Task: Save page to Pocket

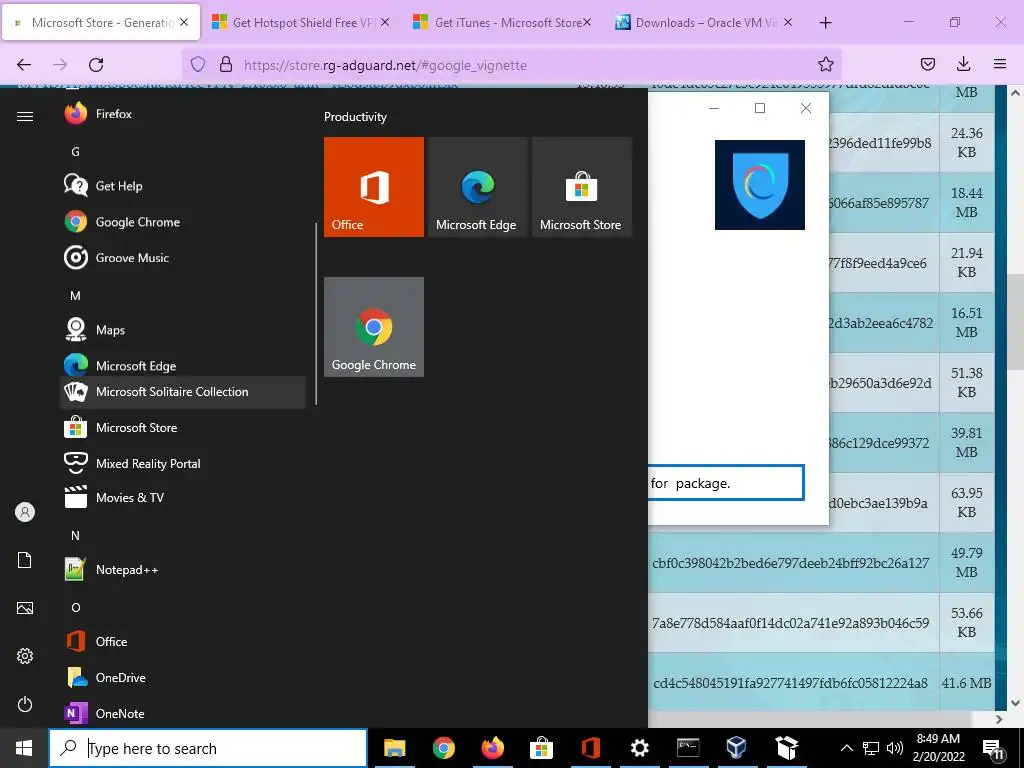Action: pos(927,64)
